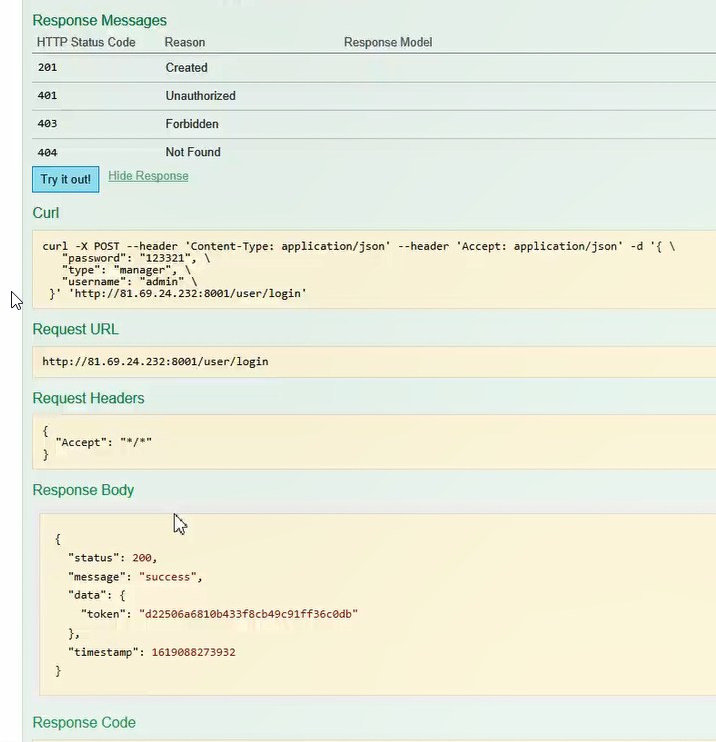Image resolution: width=716 pixels, height=742 pixels.
Task: Click the HTTP Status Code column header
Action: click(86, 42)
